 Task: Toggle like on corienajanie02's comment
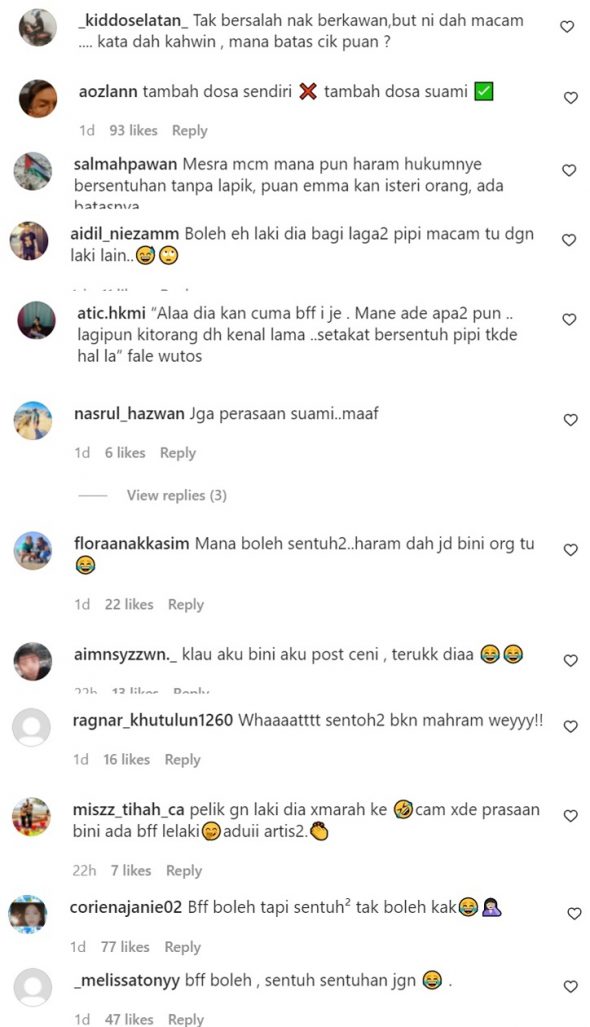click(574, 914)
